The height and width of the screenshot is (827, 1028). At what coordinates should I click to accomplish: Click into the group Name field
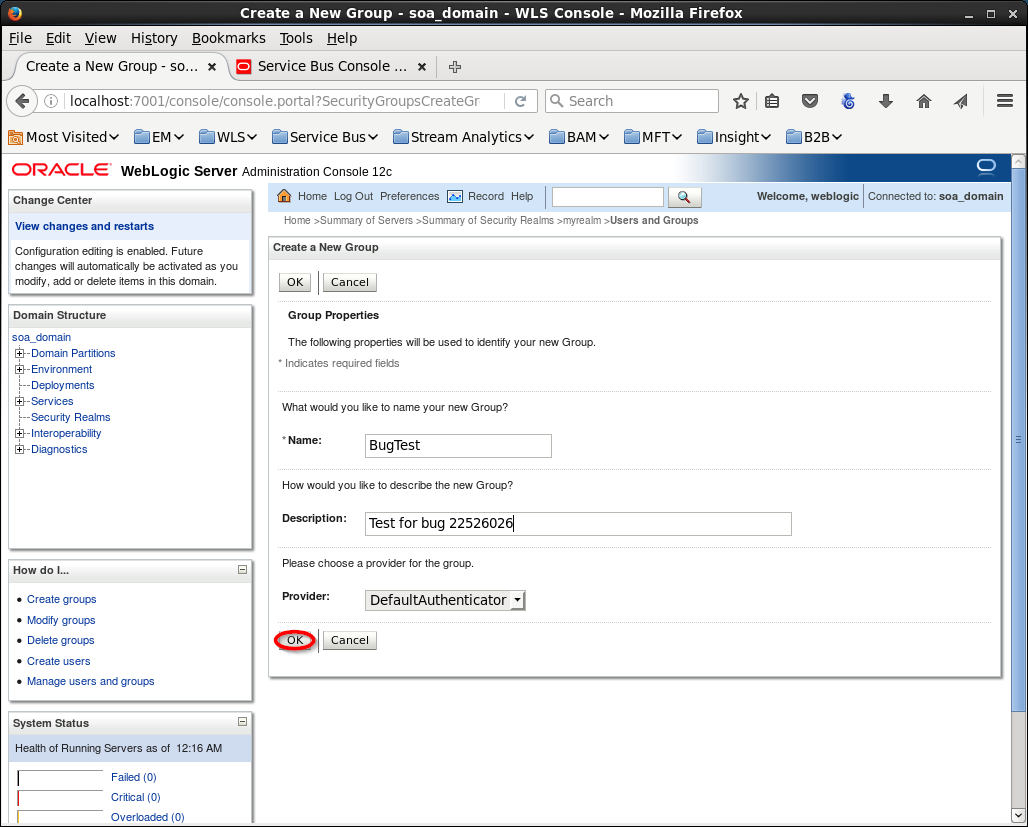coord(458,446)
